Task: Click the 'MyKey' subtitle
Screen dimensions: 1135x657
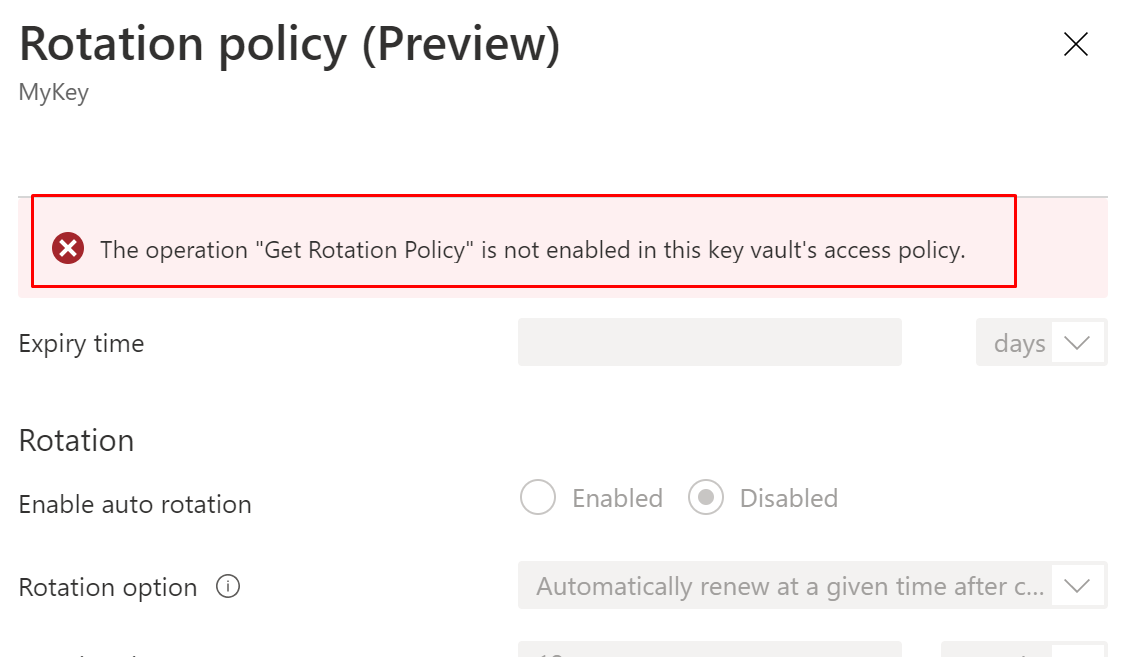Action: click(54, 93)
